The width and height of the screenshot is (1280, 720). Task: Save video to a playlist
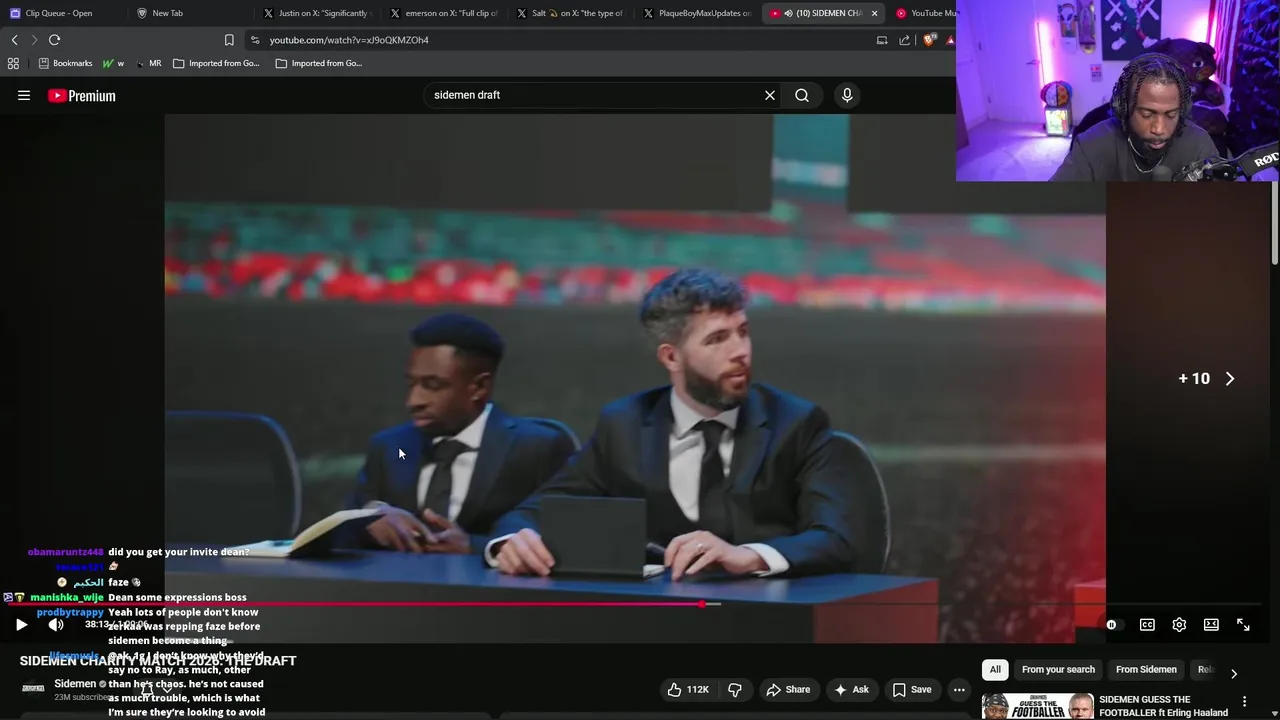(x=912, y=689)
